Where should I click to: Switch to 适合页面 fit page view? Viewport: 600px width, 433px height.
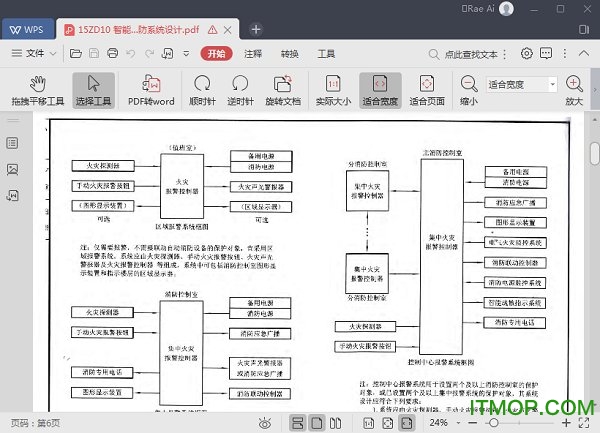[x=427, y=91]
